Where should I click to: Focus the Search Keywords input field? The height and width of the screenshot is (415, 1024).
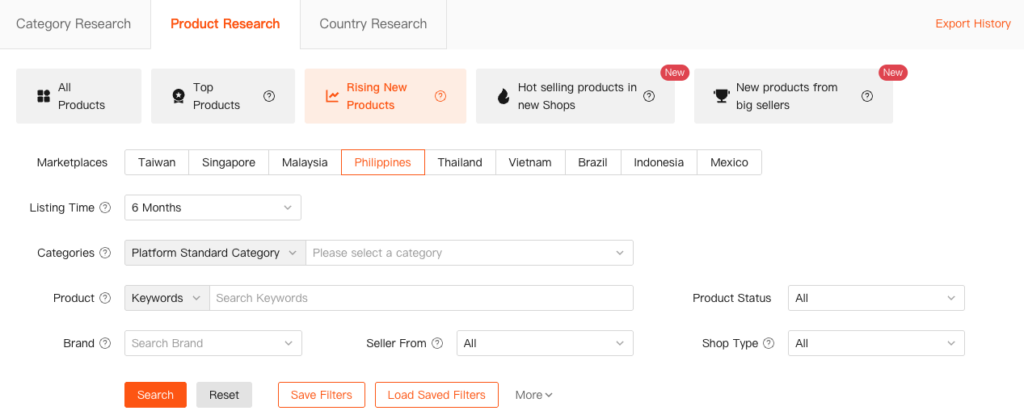[420, 298]
